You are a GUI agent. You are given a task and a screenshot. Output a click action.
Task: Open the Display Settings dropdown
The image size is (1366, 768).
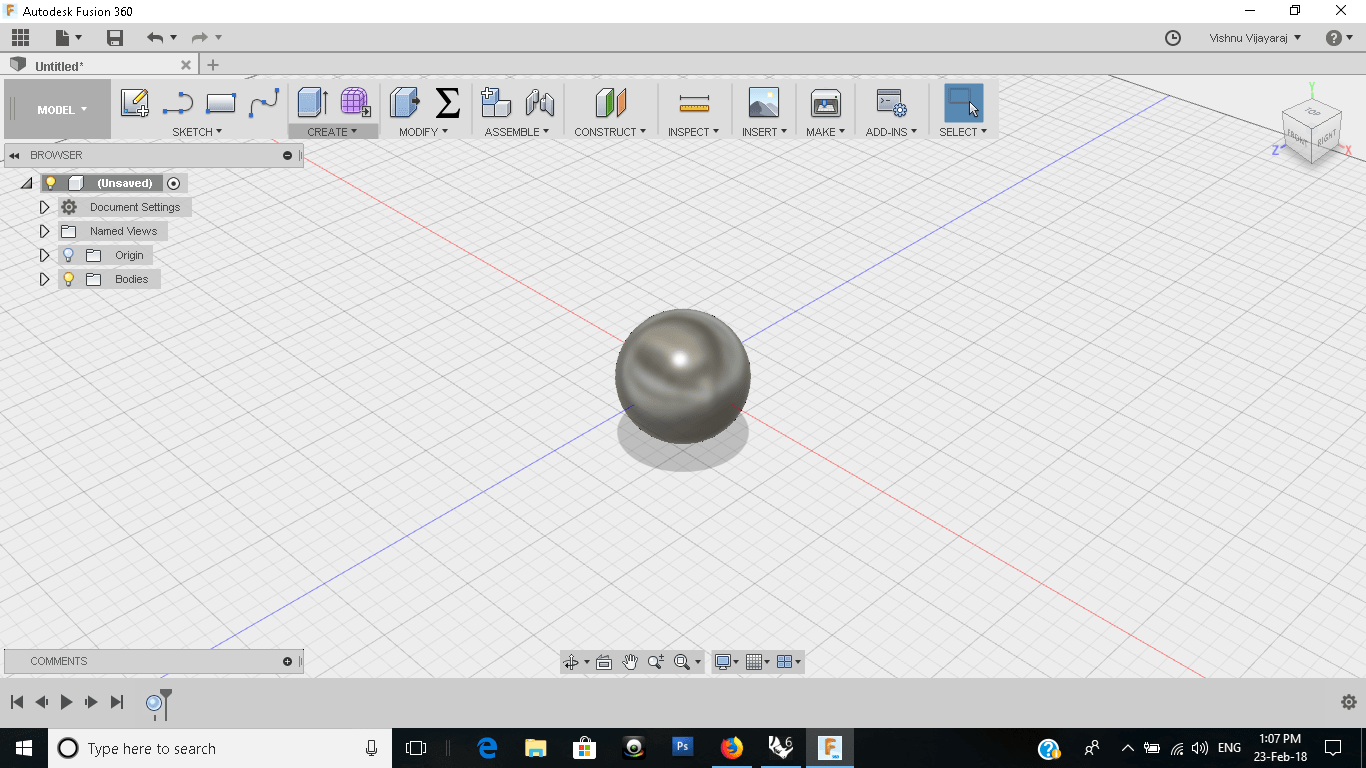(x=726, y=662)
